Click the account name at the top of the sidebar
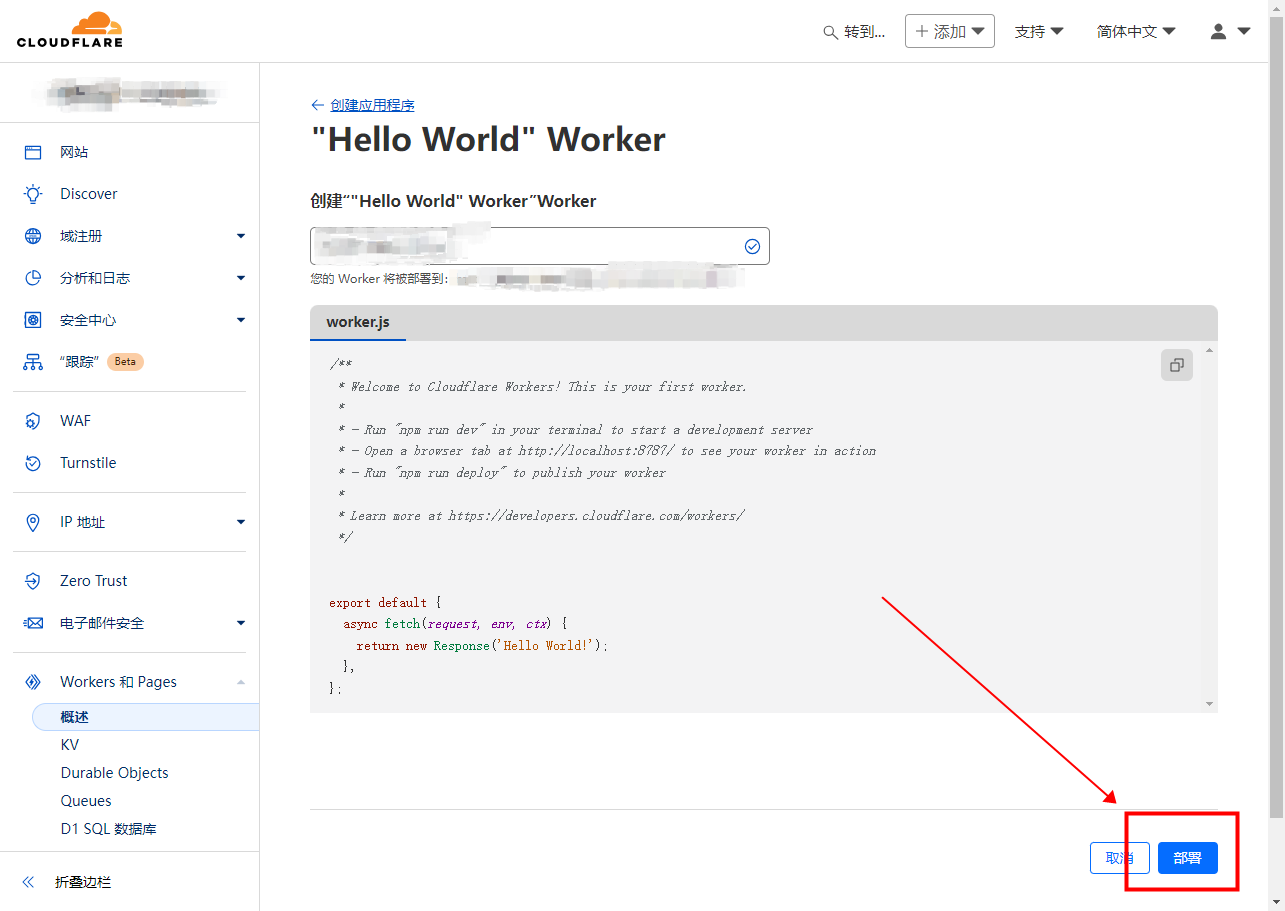Viewport: 1285px width, 911px height. click(130, 93)
